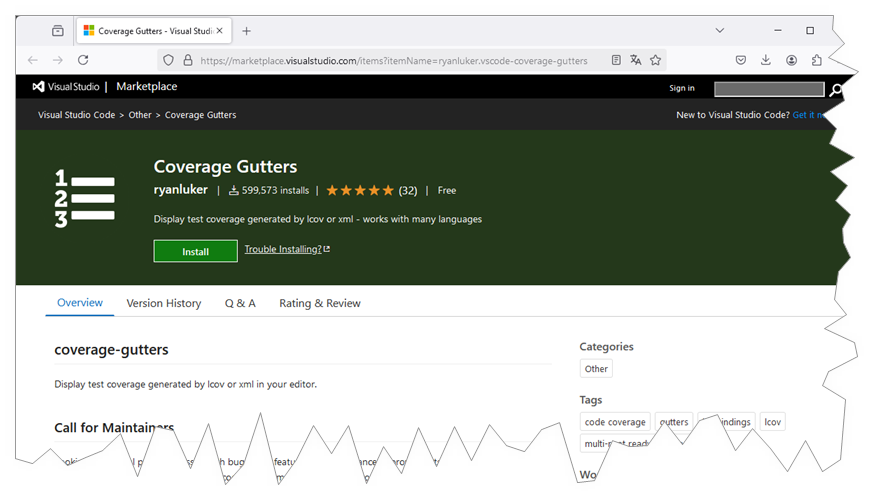Screen dimensions: 874x501
Task: Click Sign in
Action: coord(682,88)
